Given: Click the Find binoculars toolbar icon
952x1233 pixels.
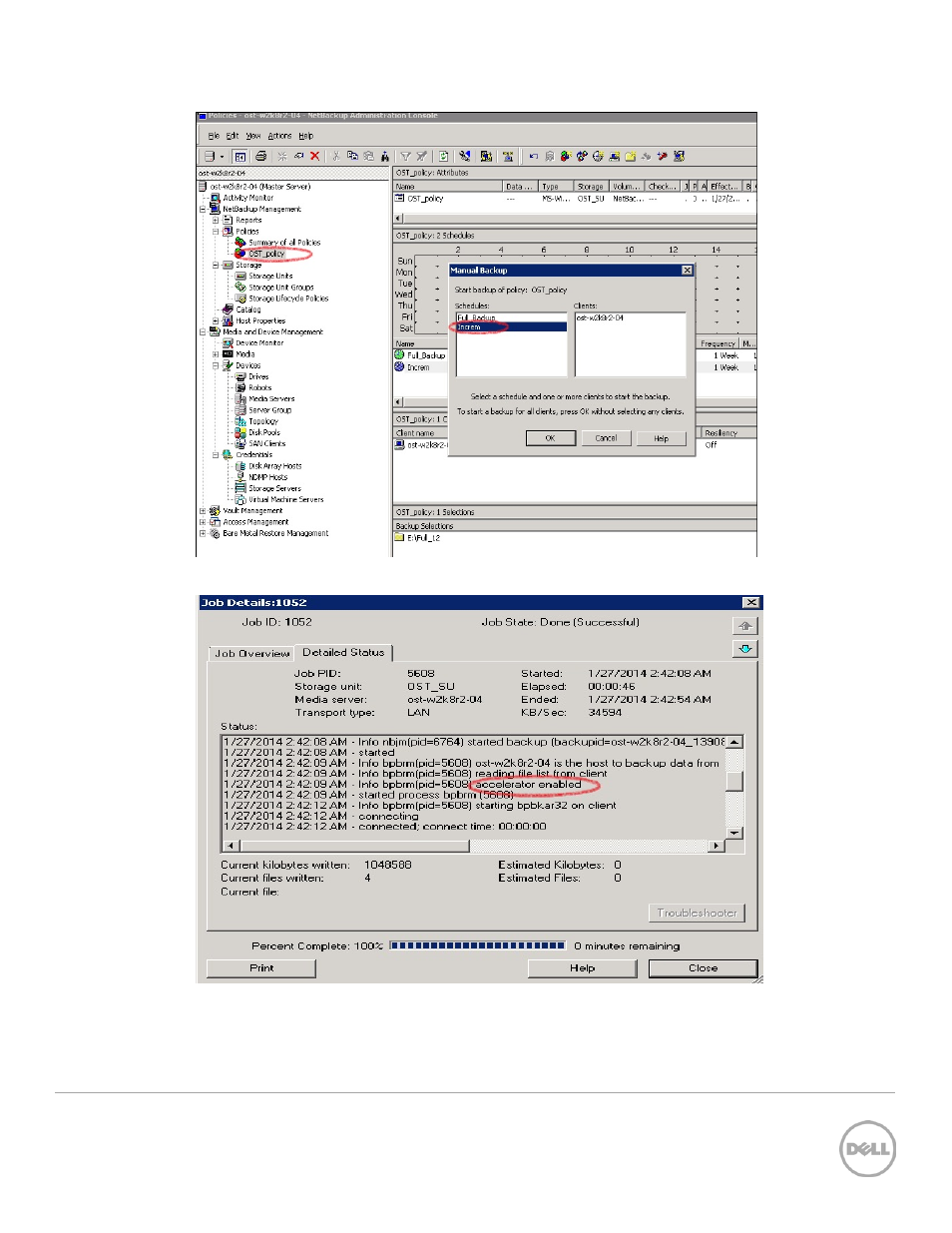Looking at the screenshot, I should 385,156.
